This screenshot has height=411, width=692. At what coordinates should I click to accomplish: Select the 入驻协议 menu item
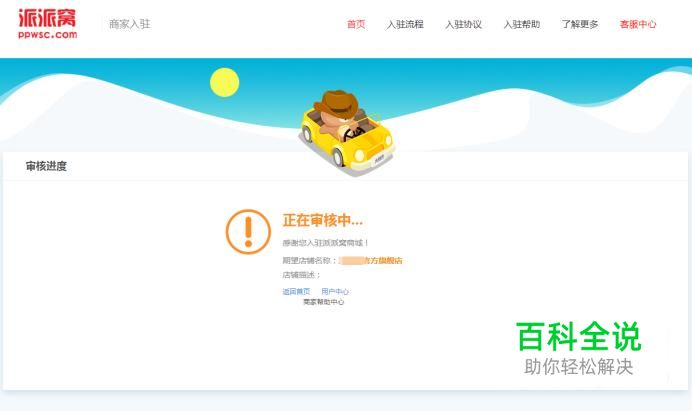coord(463,24)
